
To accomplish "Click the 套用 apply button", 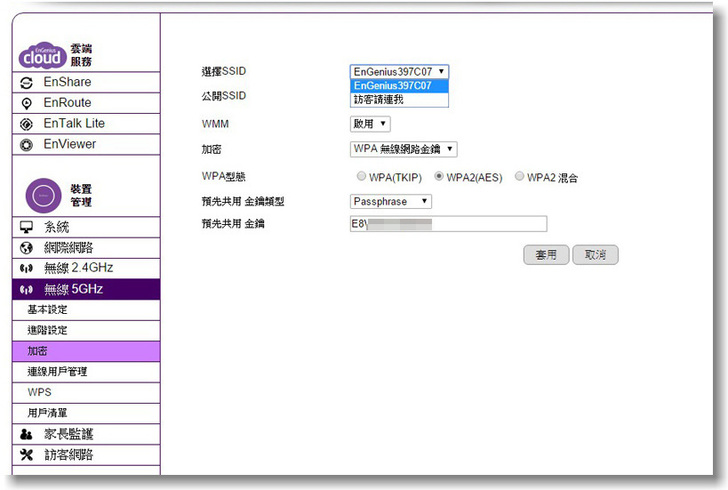I will [546, 255].
